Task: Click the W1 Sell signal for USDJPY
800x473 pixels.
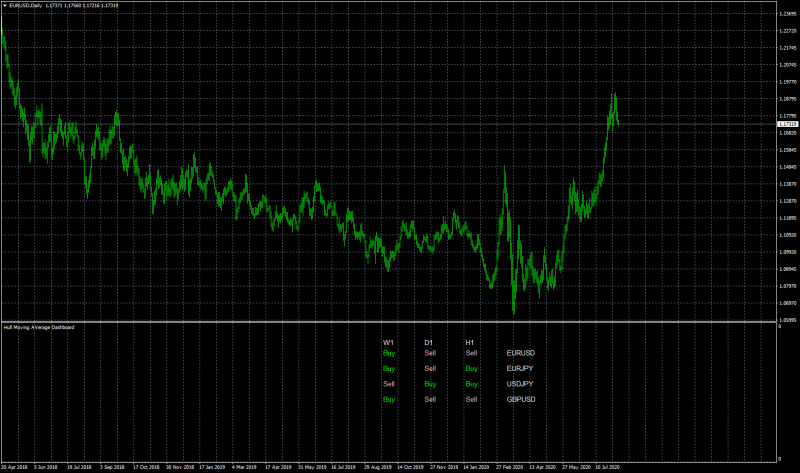Action: (389, 384)
